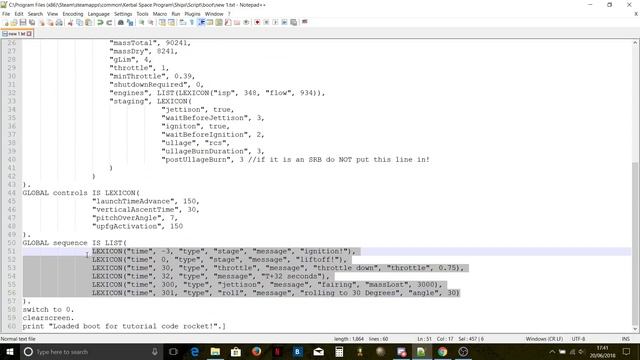The image size is (640, 360).
Task: Toggle file monitoring eye icon
Action: [246, 22]
